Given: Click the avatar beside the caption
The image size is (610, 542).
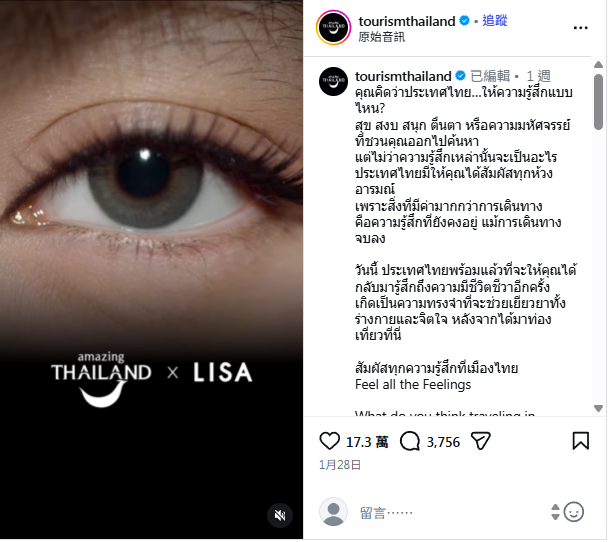Looking at the screenshot, I should point(335,82).
